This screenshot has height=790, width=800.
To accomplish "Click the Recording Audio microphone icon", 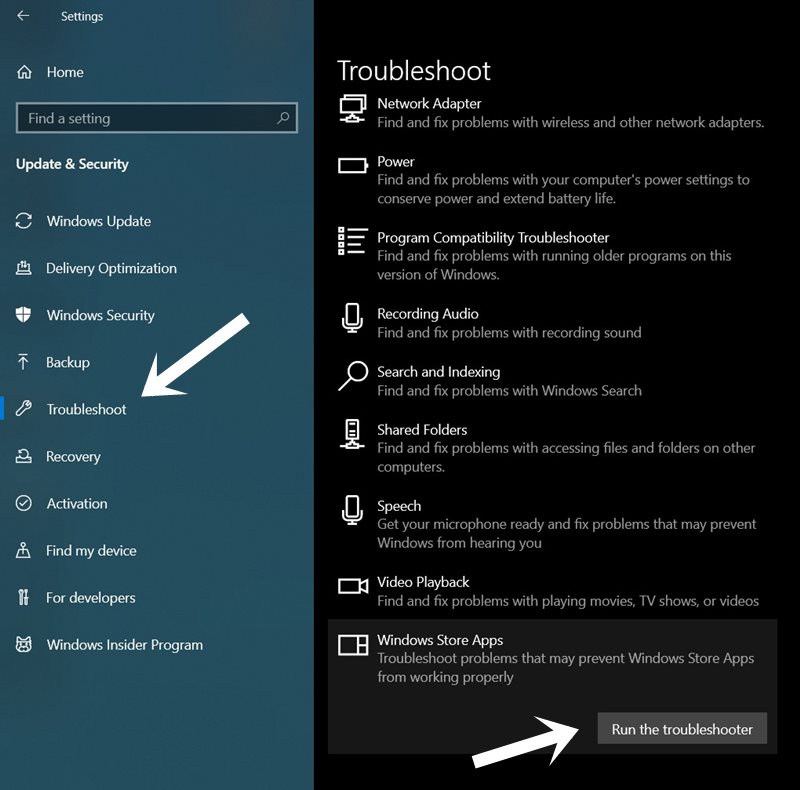I will [x=352, y=318].
